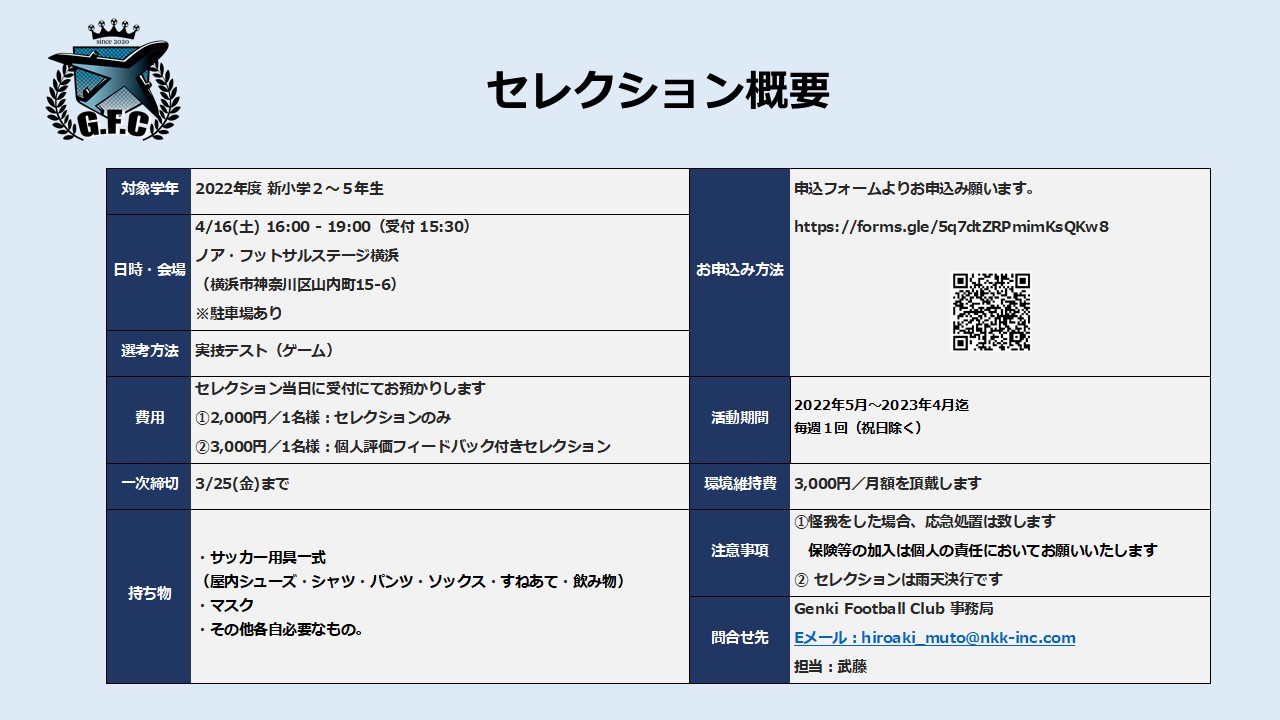
Task: Click the 対象学年 header cell
Action: point(149,189)
